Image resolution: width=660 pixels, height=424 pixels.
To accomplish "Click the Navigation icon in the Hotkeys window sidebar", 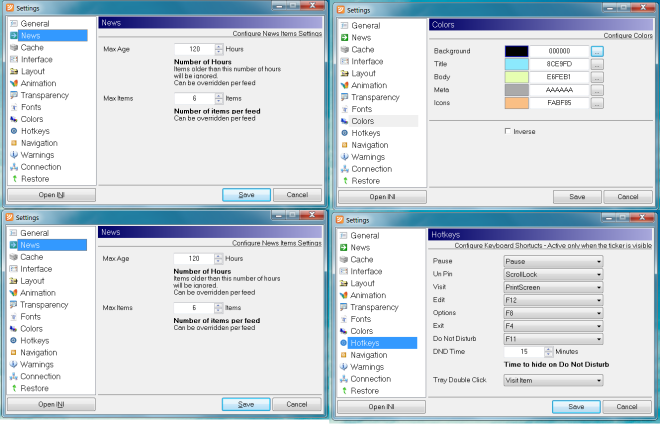I will pos(343,355).
